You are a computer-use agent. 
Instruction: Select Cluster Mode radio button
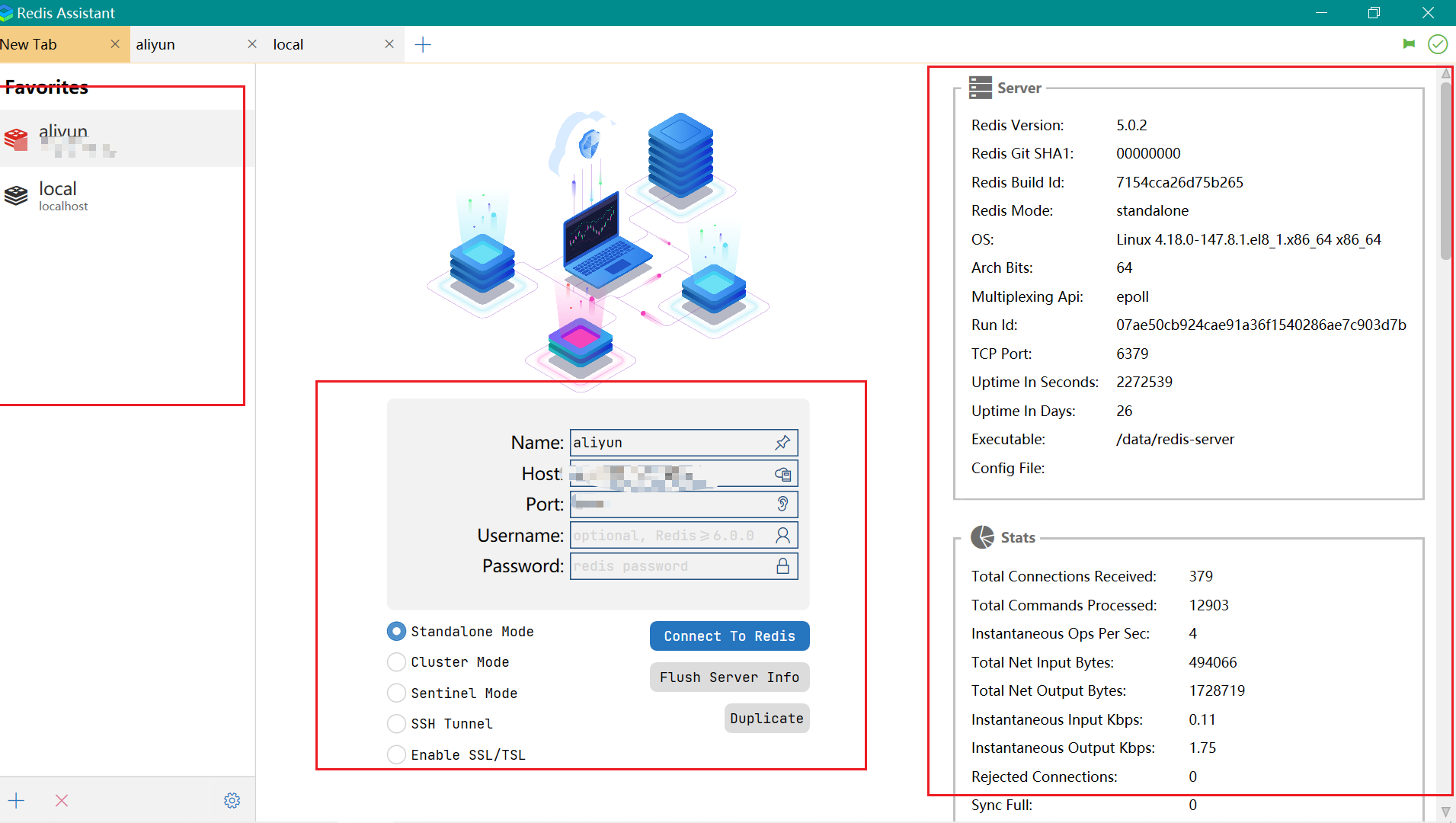click(396, 662)
